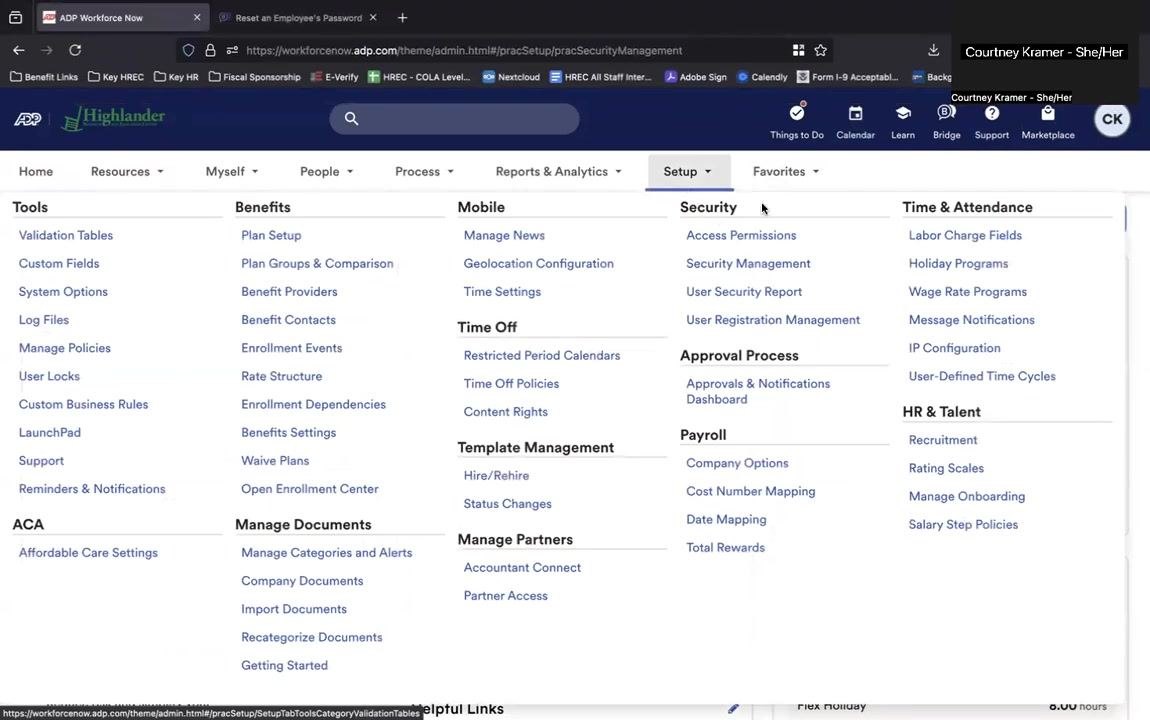Open Company Options under Payroll

click(x=737, y=463)
